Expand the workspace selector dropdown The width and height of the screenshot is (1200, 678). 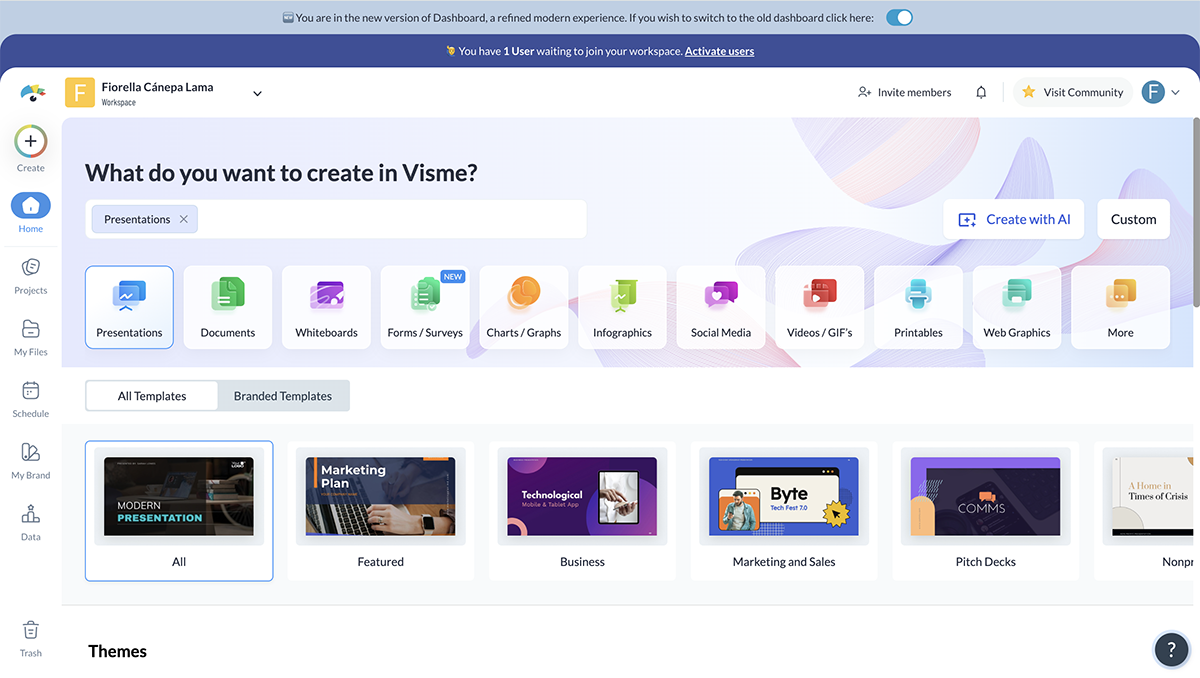click(257, 91)
